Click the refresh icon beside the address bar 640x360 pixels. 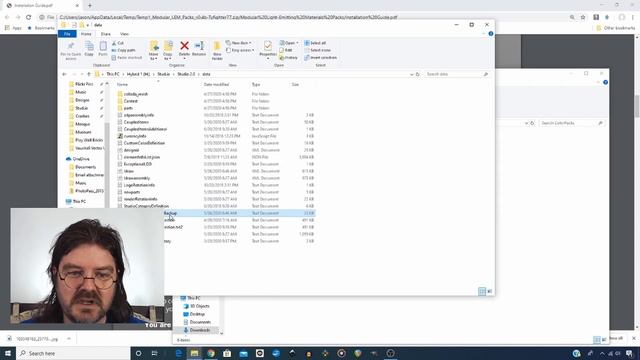point(418,74)
